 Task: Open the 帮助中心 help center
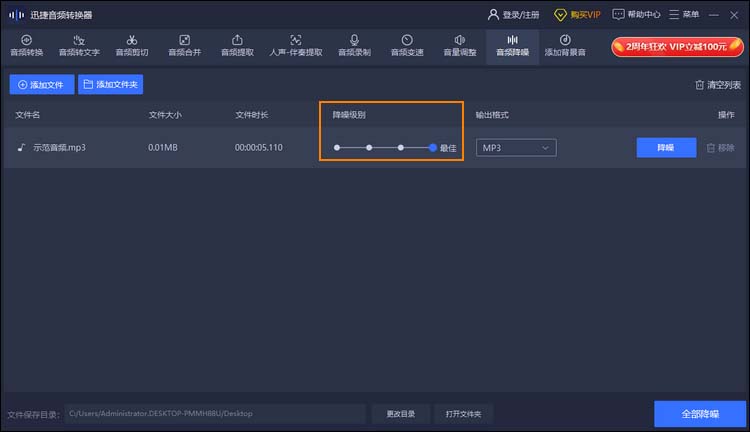coord(636,15)
